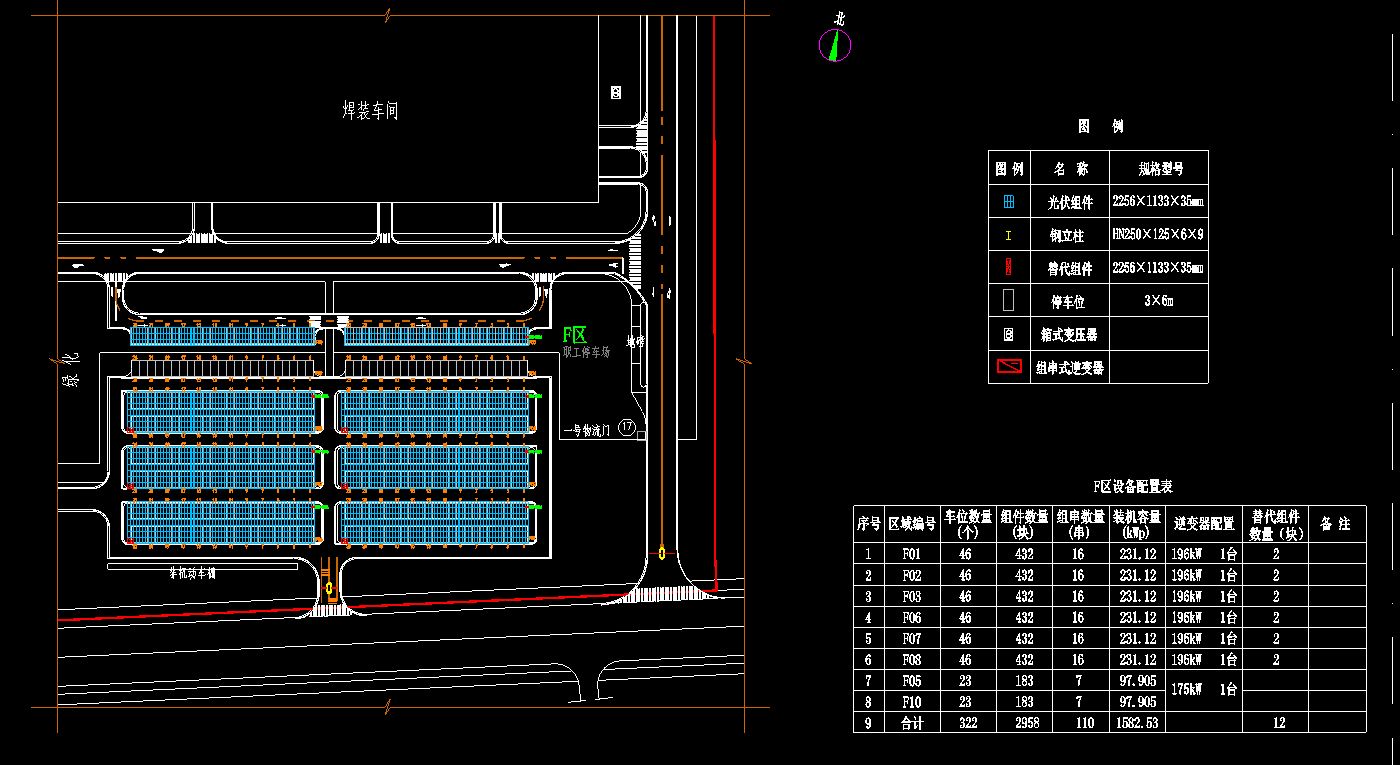
Task: Select the yellow steel column legend symbol
Action: pyautogui.click(x=1009, y=236)
